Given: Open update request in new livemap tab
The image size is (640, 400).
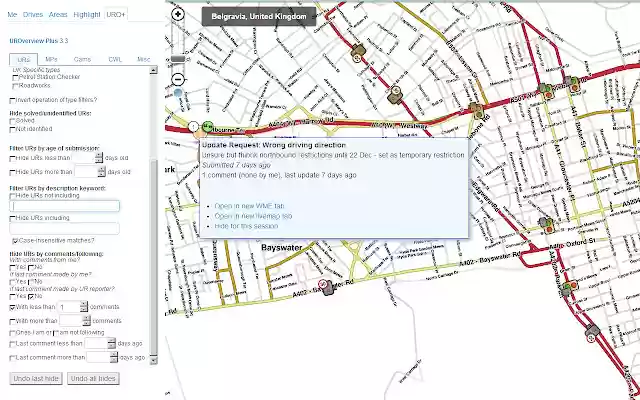Looking at the screenshot, I should [x=253, y=216].
